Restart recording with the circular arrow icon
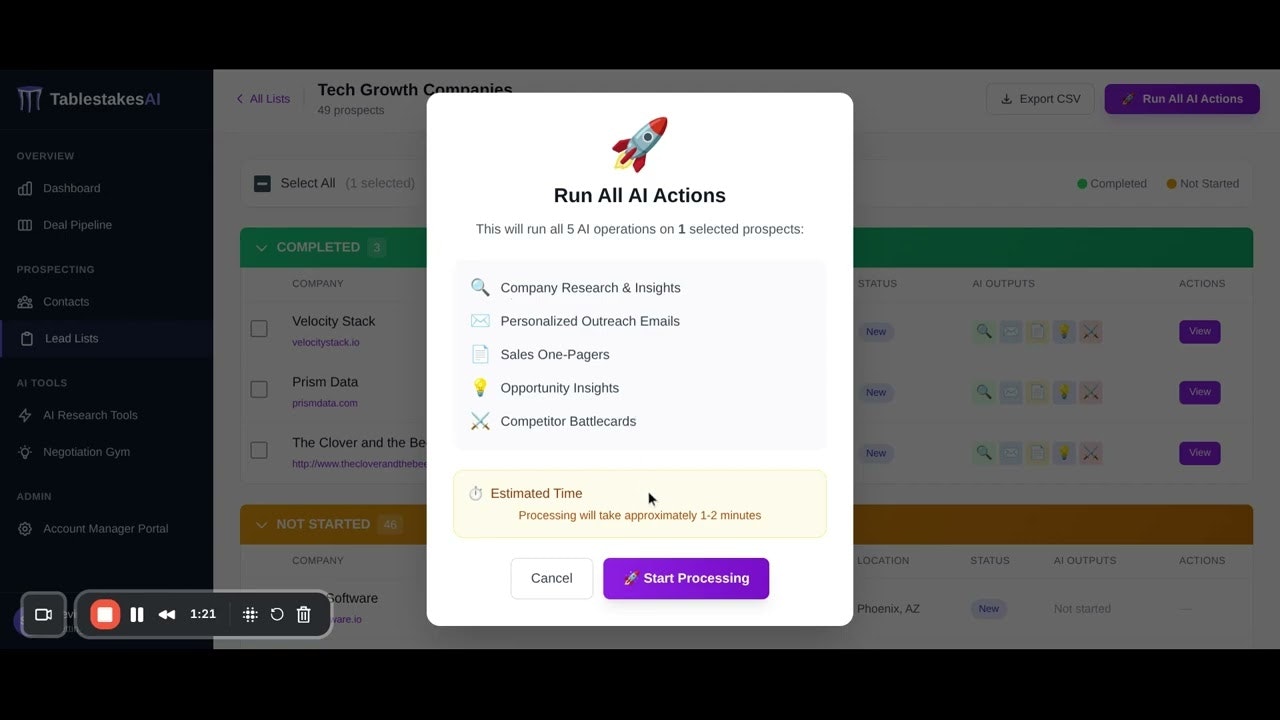This screenshot has height=720, width=1280. [x=277, y=614]
